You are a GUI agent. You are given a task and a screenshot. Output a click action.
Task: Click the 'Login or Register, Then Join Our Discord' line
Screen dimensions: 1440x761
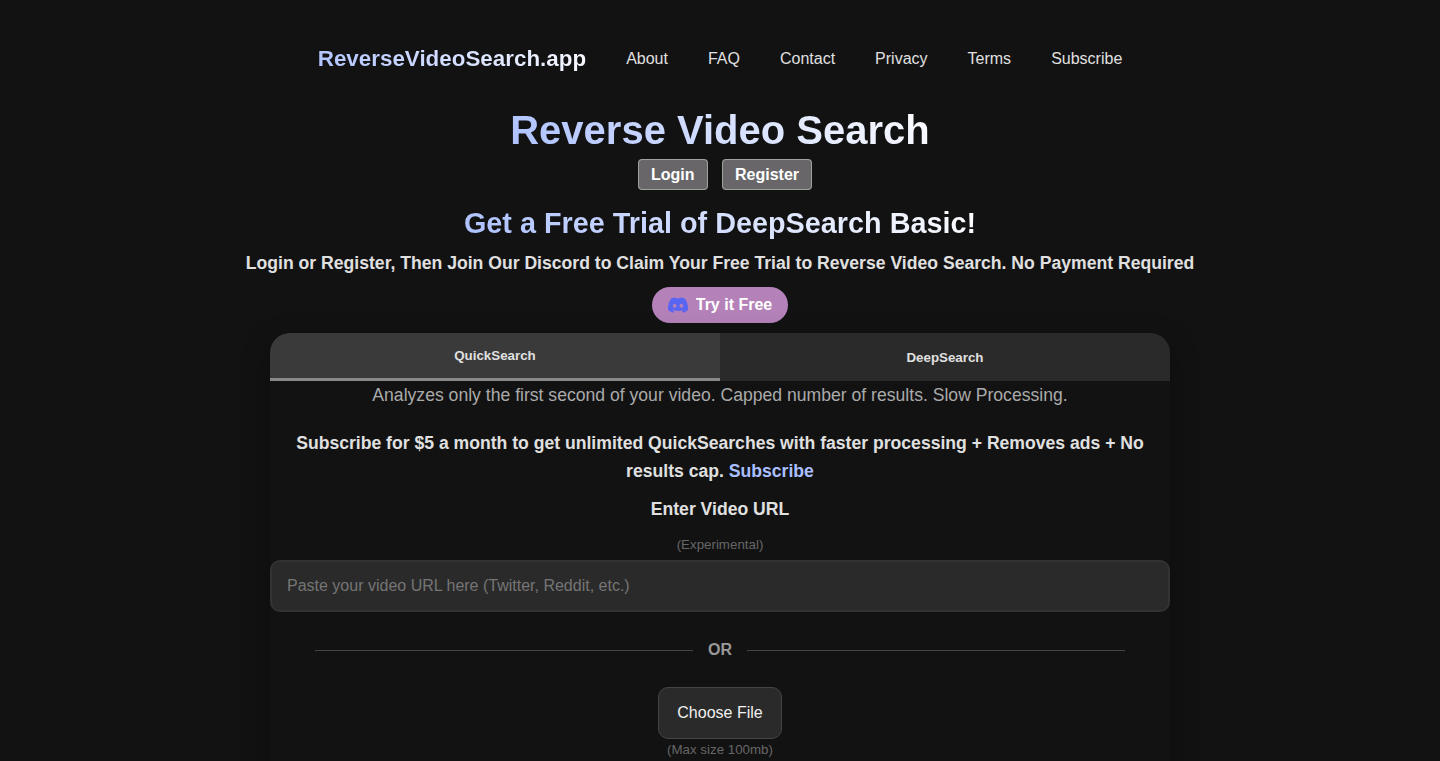tap(720, 263)
